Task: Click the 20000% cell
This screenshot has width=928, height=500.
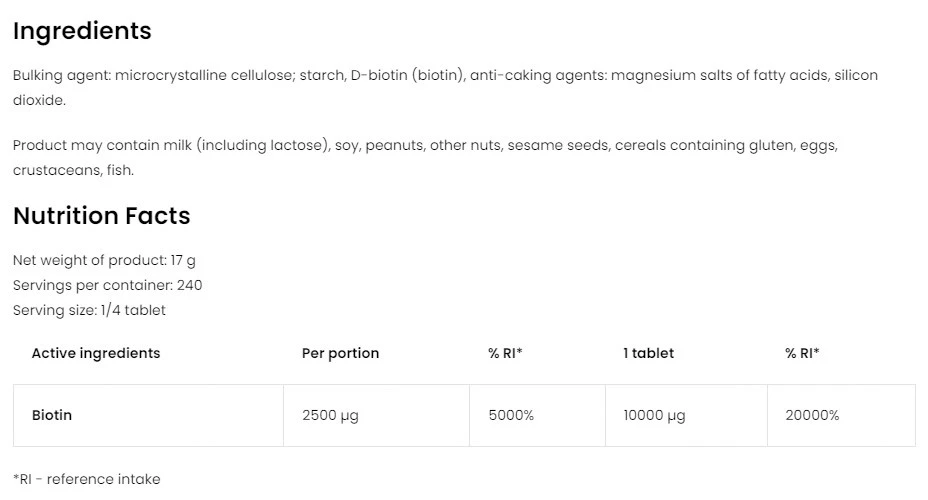Action: [812, 415]
